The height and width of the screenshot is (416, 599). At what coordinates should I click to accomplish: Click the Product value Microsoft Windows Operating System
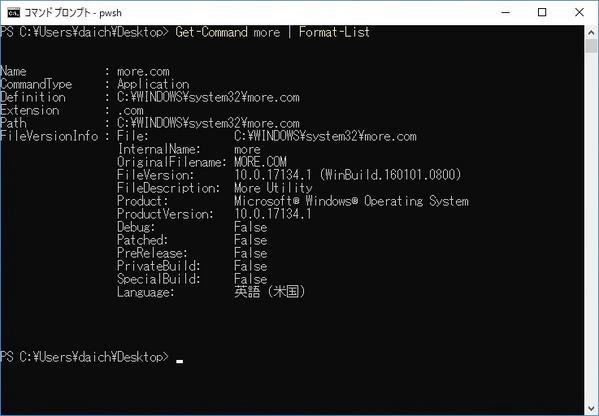(351, 201)
